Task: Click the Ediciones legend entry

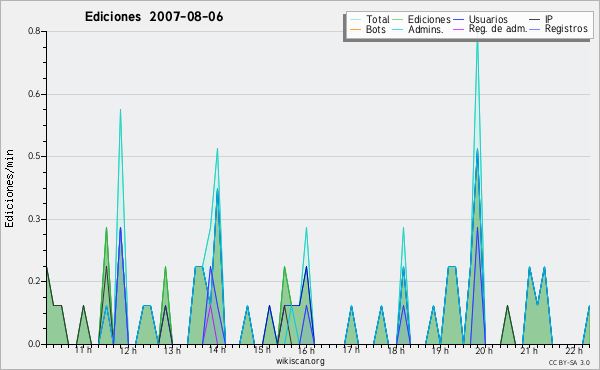Action: 422,19
